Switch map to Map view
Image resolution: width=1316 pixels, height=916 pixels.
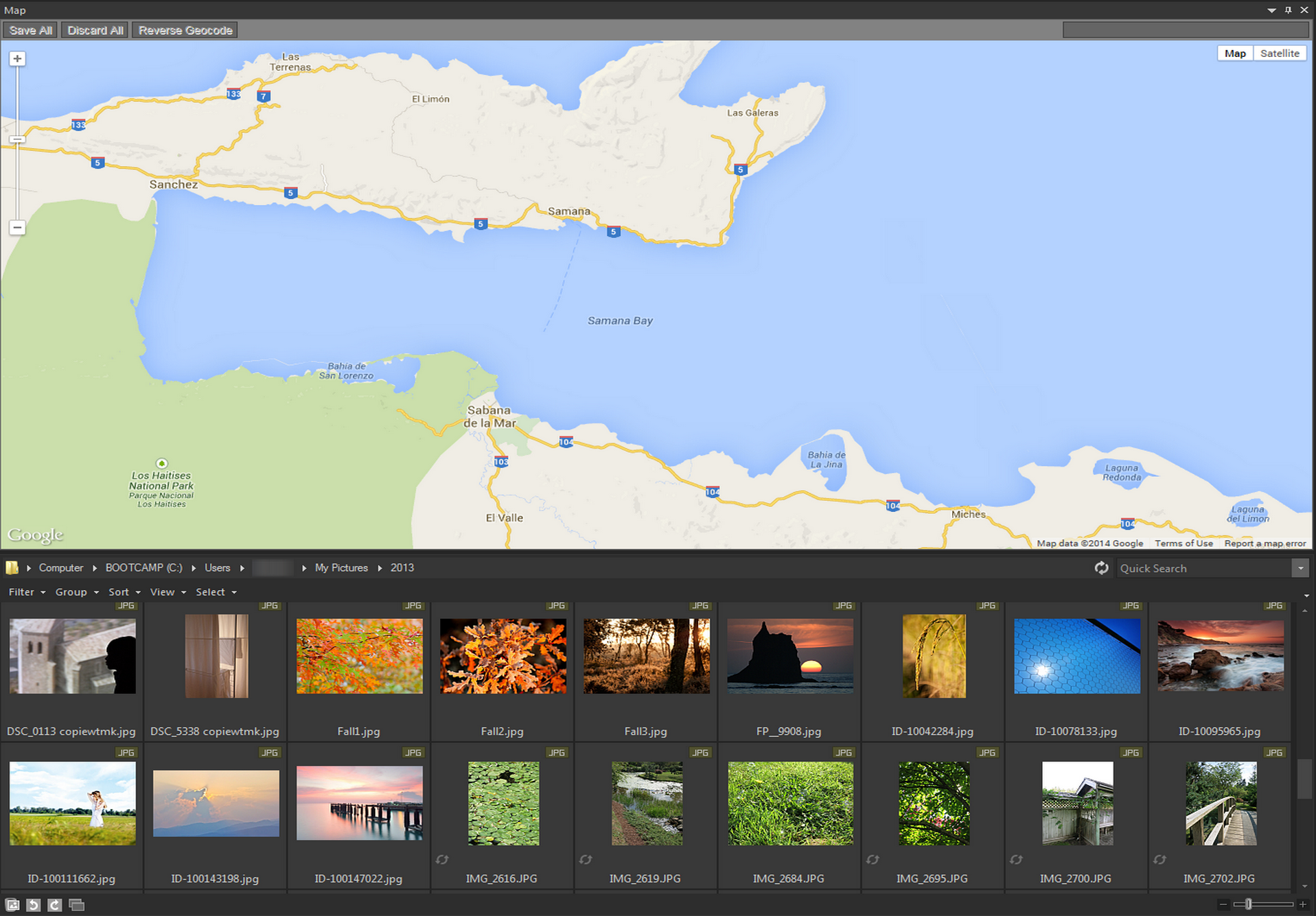(x=1234, y=54)
